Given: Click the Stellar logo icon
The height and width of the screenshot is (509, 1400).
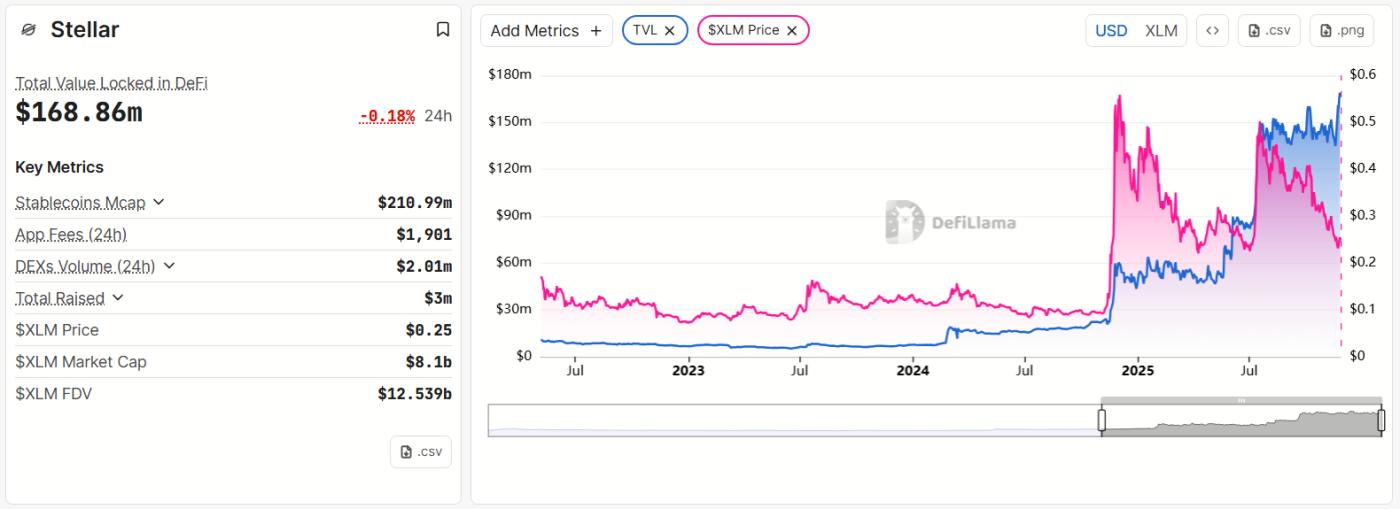Looking at the screenshot, I should click(28, 30).
